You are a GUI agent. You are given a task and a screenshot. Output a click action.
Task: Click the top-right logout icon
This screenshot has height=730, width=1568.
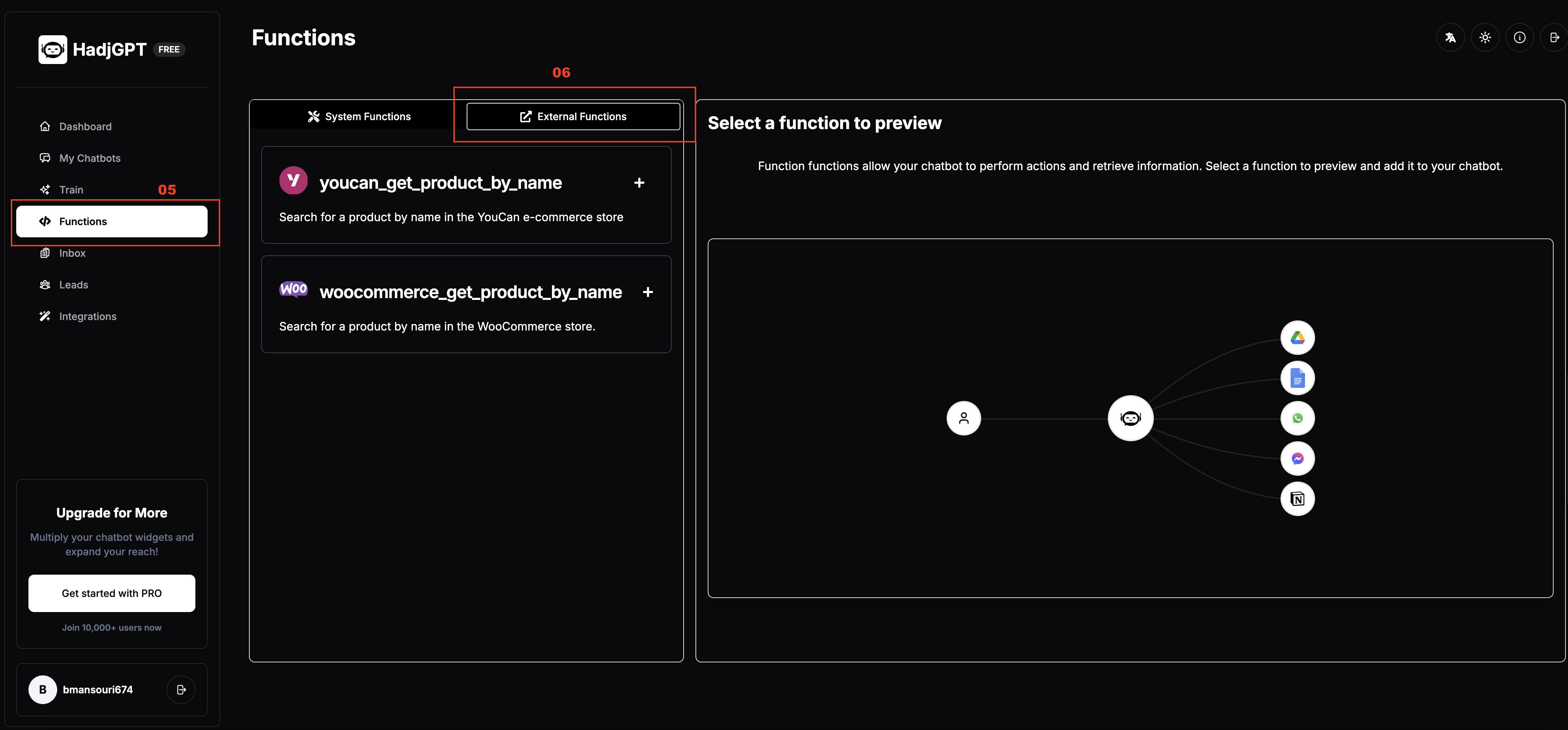[x=1554, y=38]
